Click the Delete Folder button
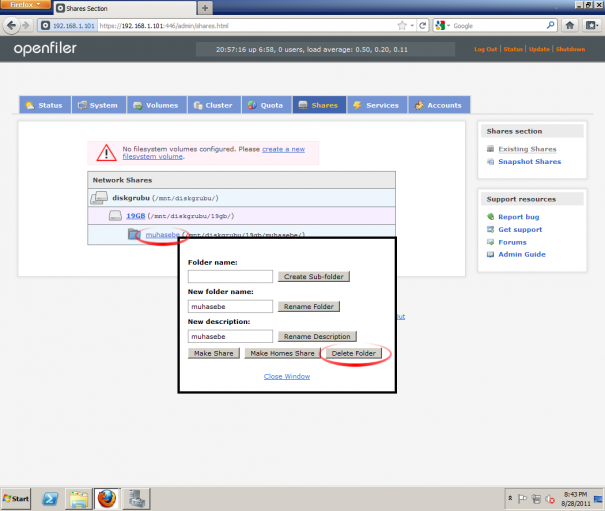 point(353,353)
